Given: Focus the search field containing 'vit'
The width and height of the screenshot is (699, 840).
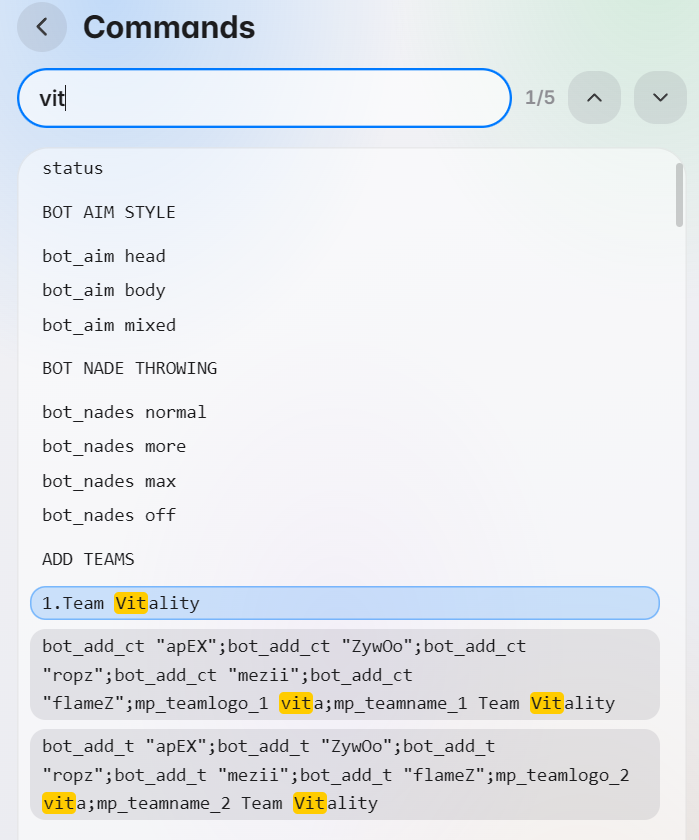Looking at the screenshot, I should tap(265, 98).
